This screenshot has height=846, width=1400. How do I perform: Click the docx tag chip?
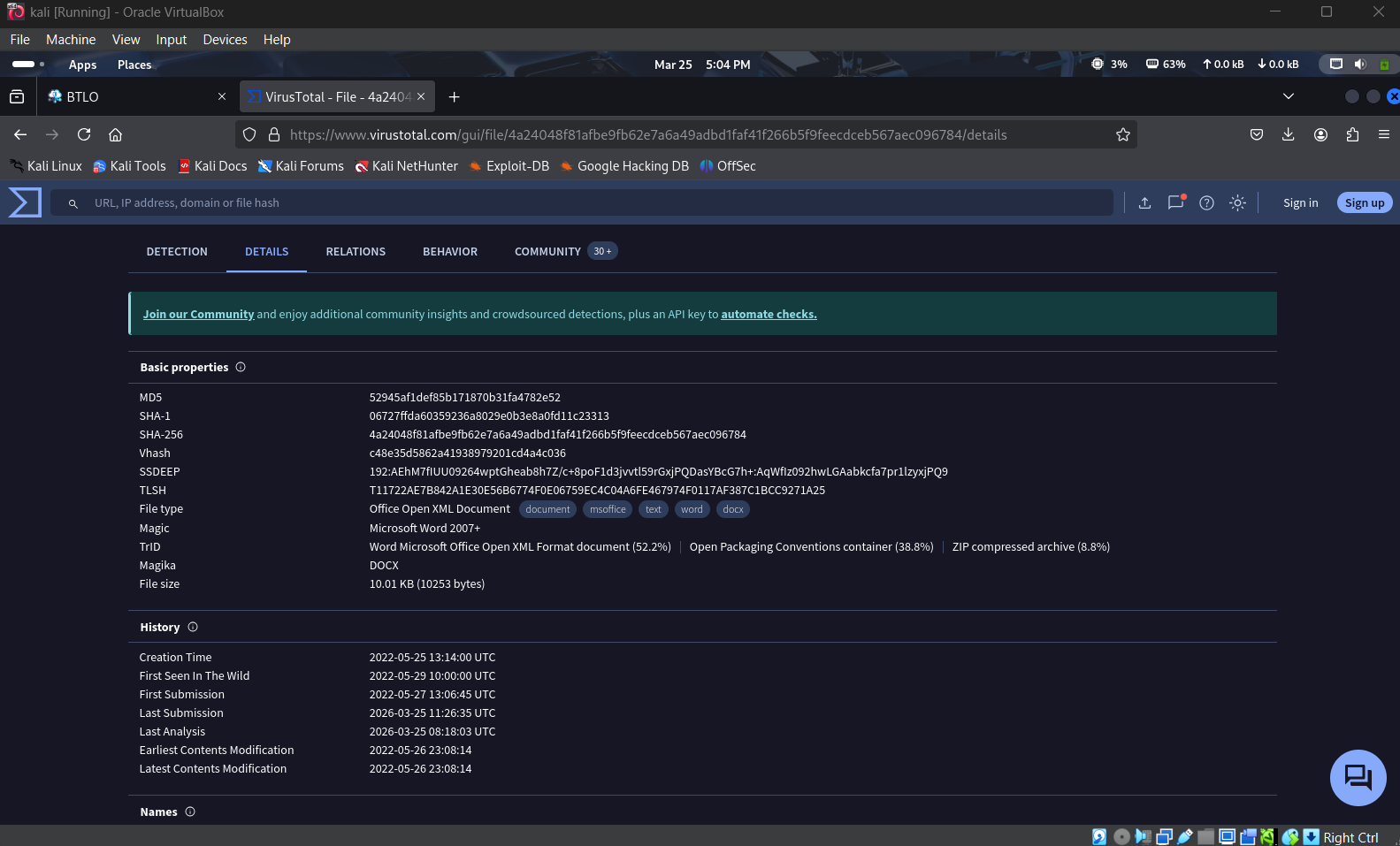733,509
